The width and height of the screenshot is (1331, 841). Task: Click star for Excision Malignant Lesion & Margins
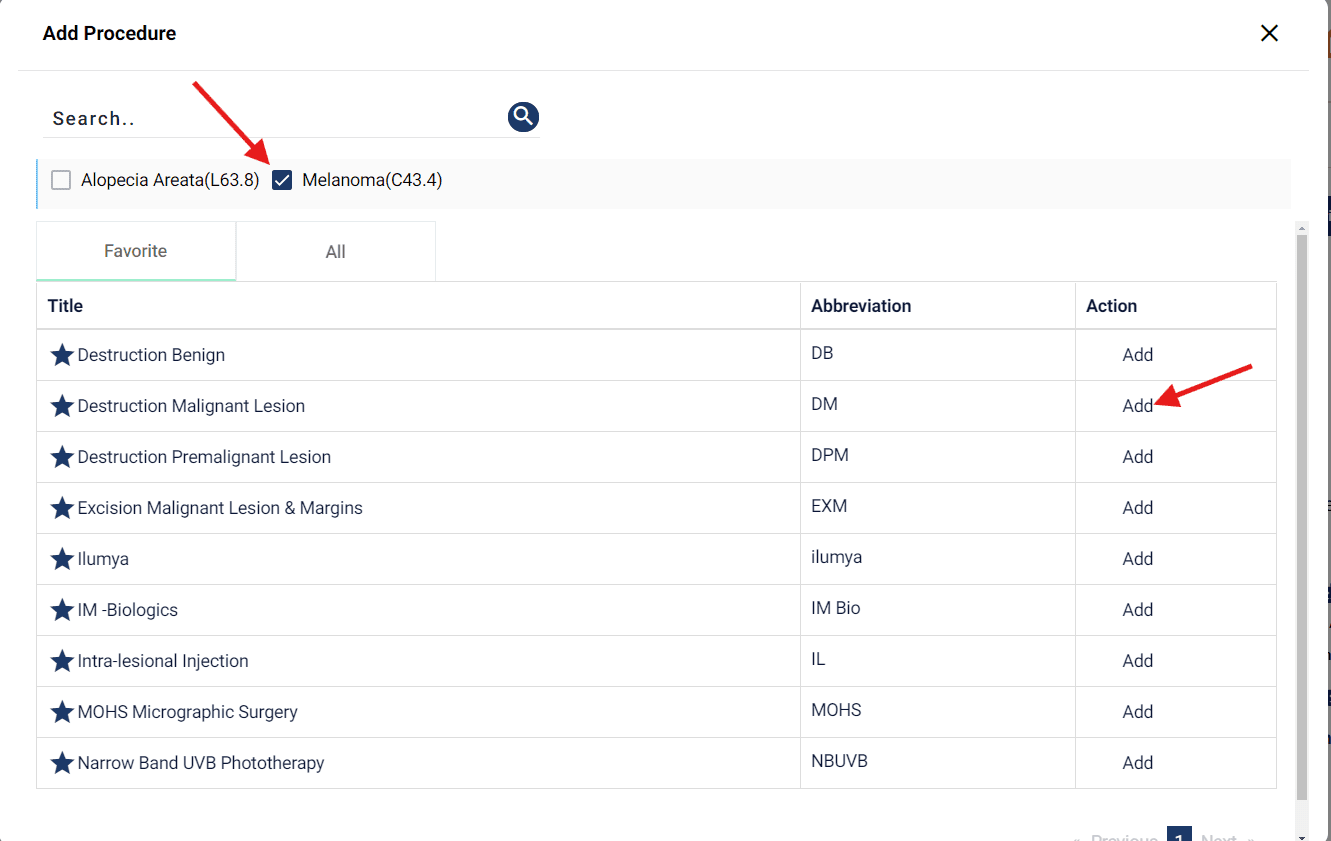[62, 508]
